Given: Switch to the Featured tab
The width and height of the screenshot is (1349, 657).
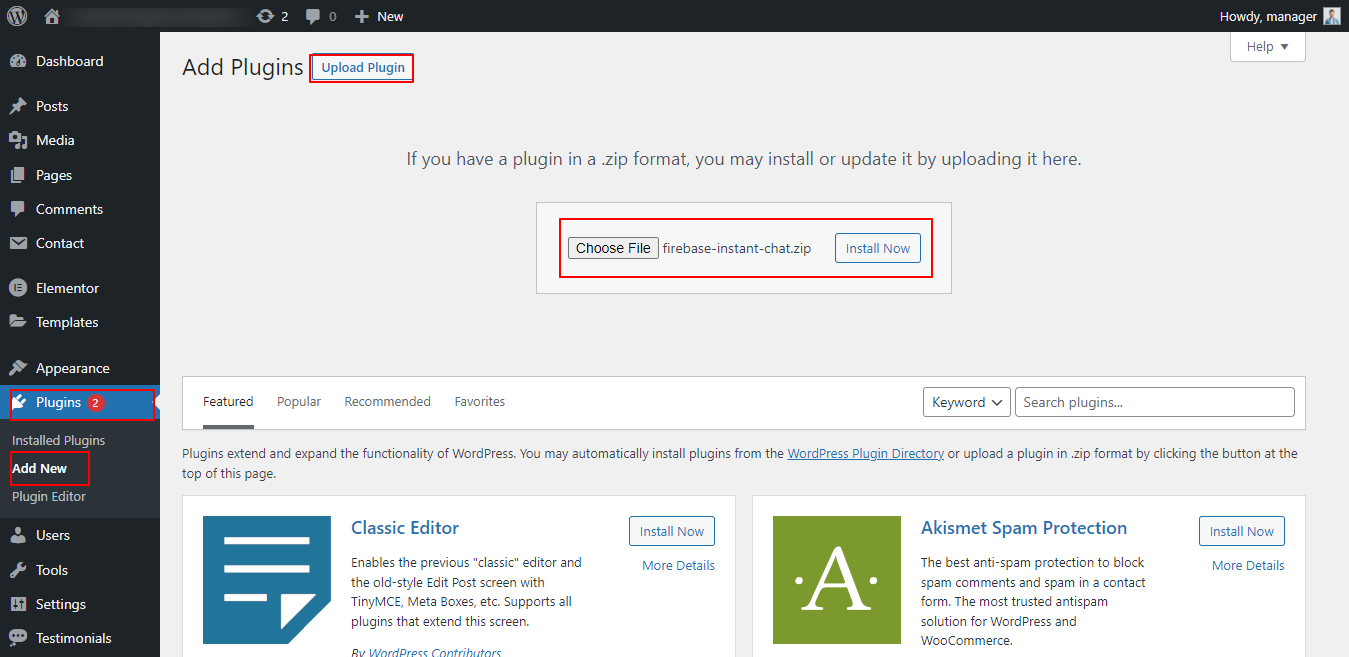Looking at the screenshot, I should 228,402.
